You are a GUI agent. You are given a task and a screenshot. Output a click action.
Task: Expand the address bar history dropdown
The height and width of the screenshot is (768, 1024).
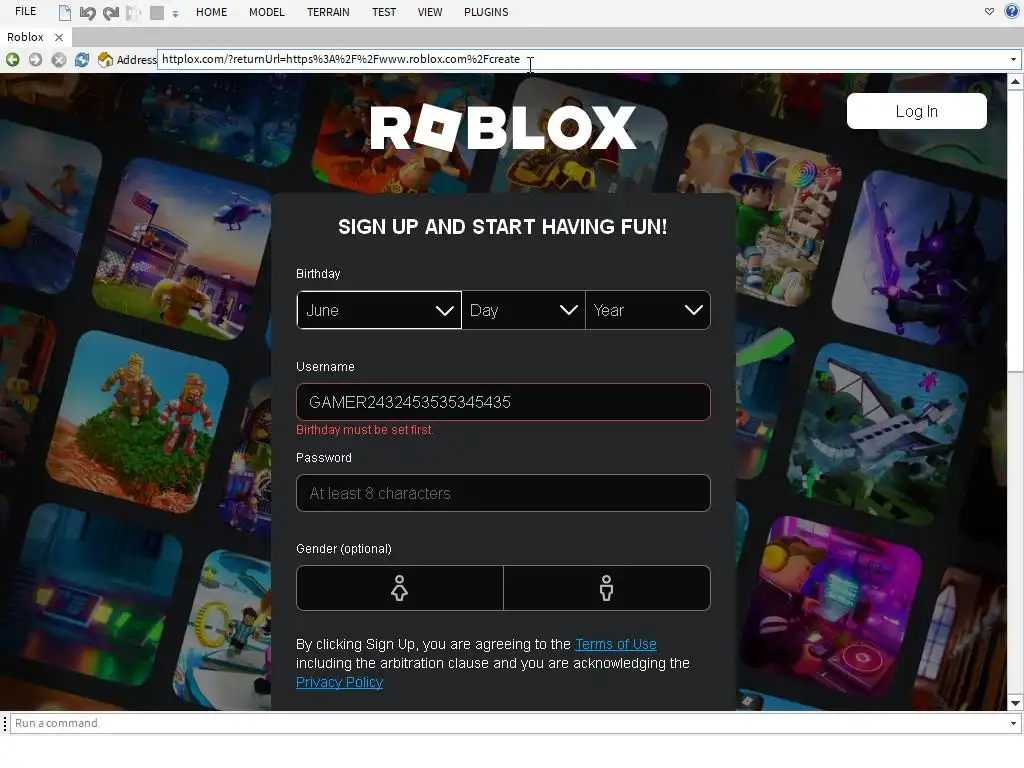click(1014, 59)
